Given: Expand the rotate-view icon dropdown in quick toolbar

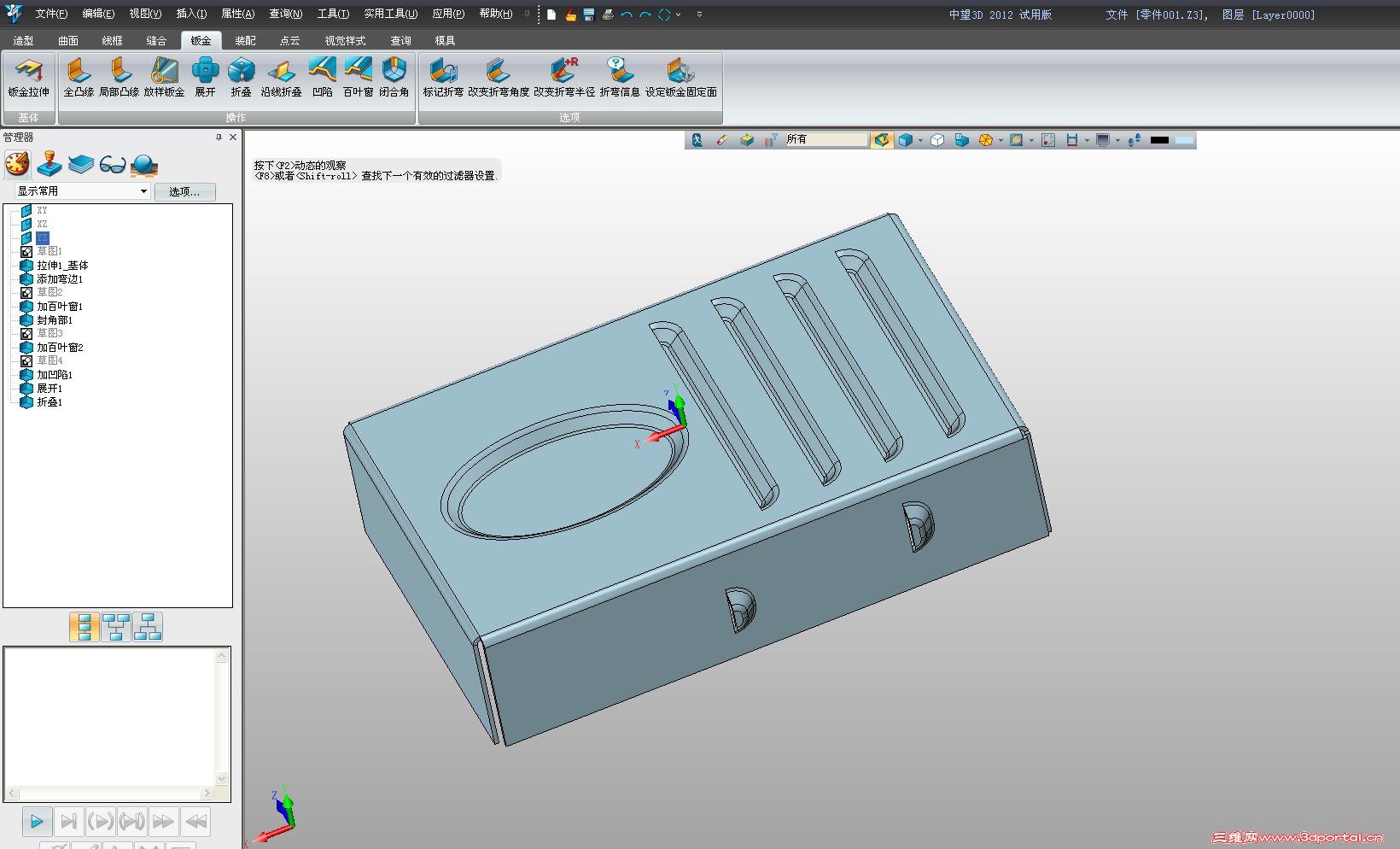Looking at the screenshot, I should (679, 15).
